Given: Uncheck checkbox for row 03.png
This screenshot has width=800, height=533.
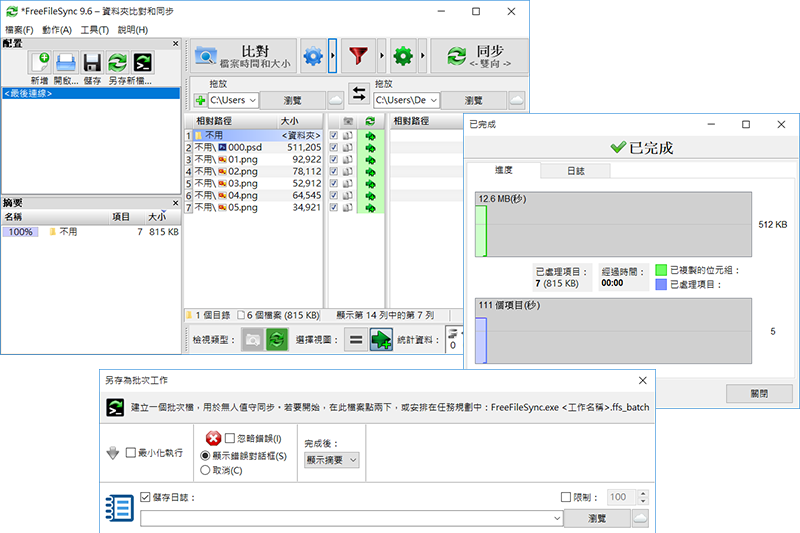Looking at the screenshot, I should tap(333, 184).
